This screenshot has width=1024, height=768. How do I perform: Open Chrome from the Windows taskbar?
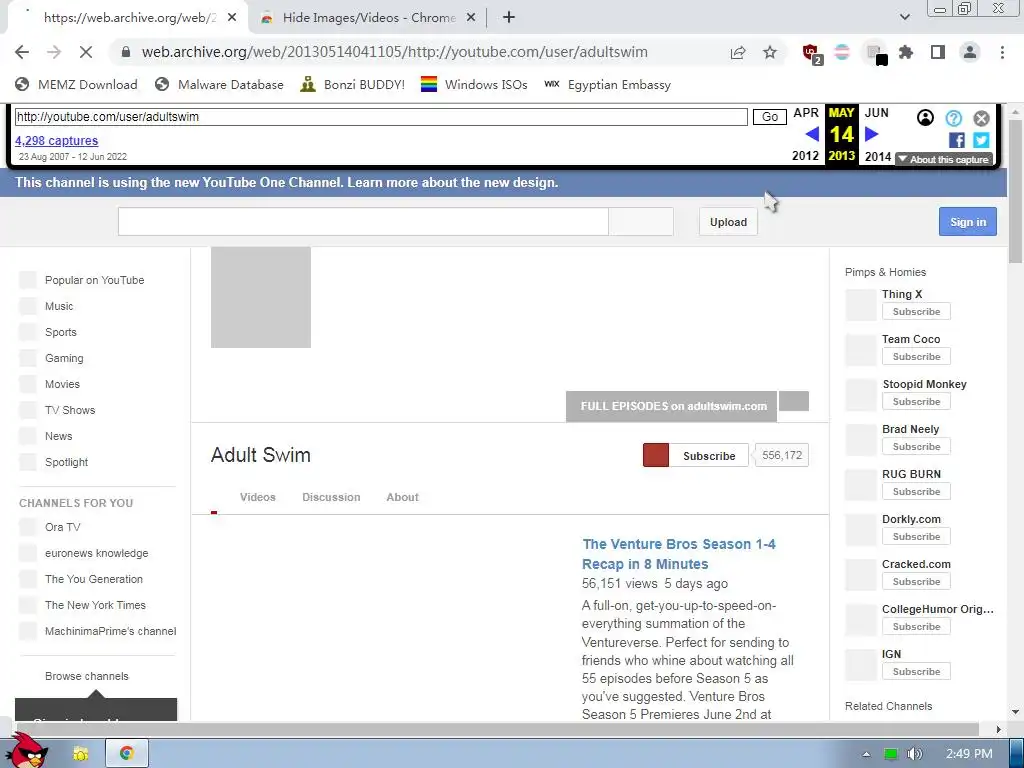[127, 753]
